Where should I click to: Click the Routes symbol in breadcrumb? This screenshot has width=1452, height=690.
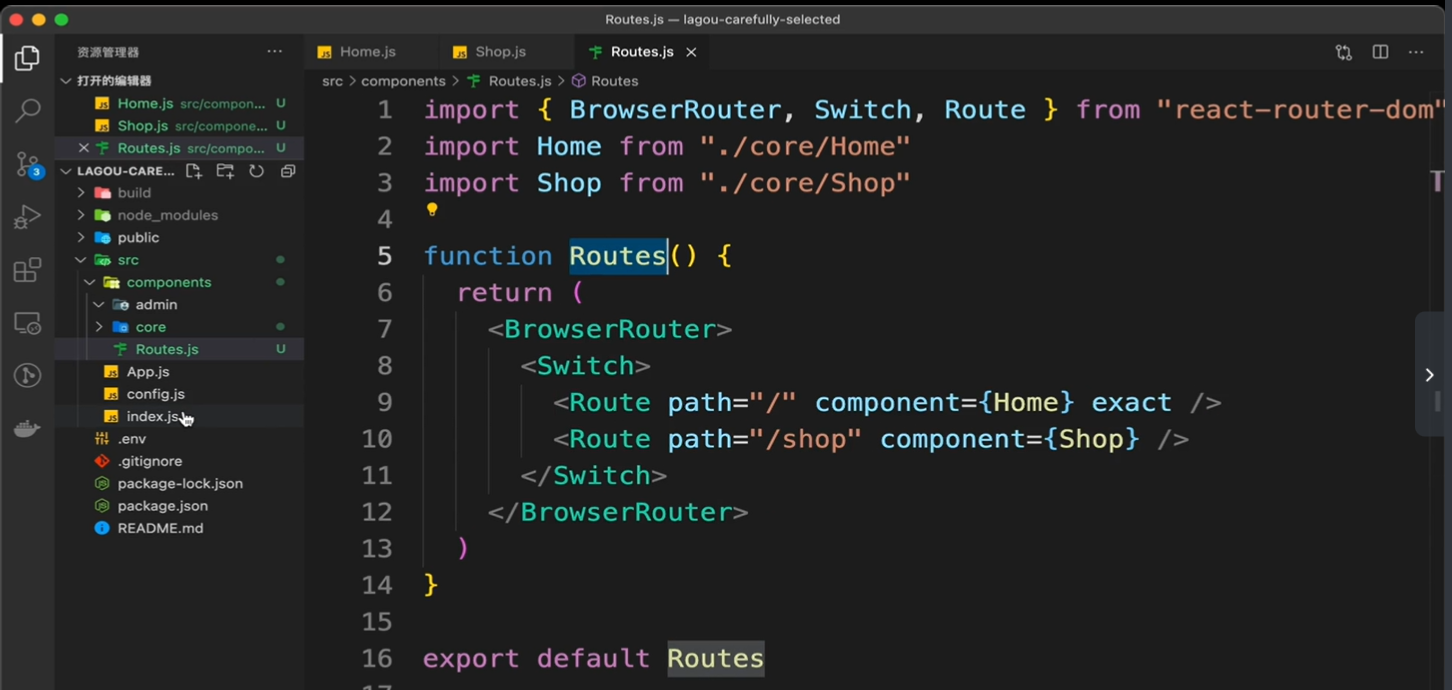point(614,81)
